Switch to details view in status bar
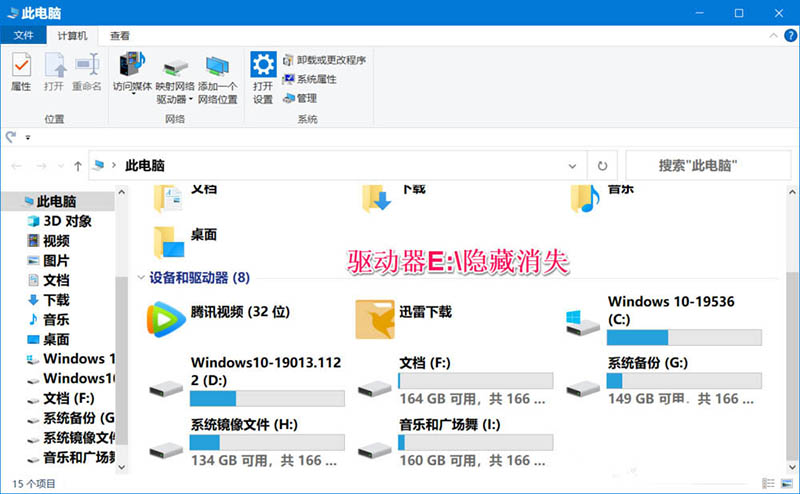 point(768,483)
